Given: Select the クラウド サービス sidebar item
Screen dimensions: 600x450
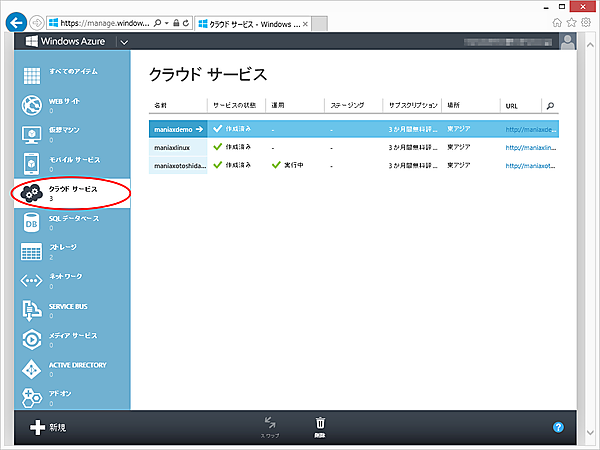Looking at the screenshot, I should pyautogui.click(x=70, y=193).
